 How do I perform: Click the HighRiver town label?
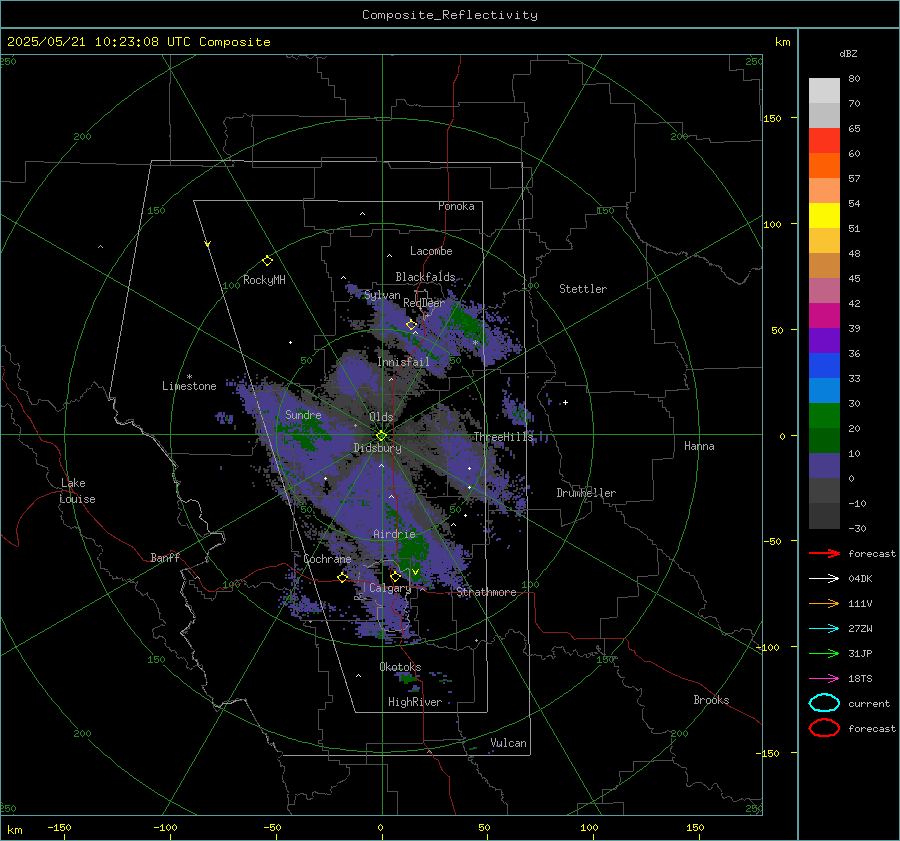point(415,702)
